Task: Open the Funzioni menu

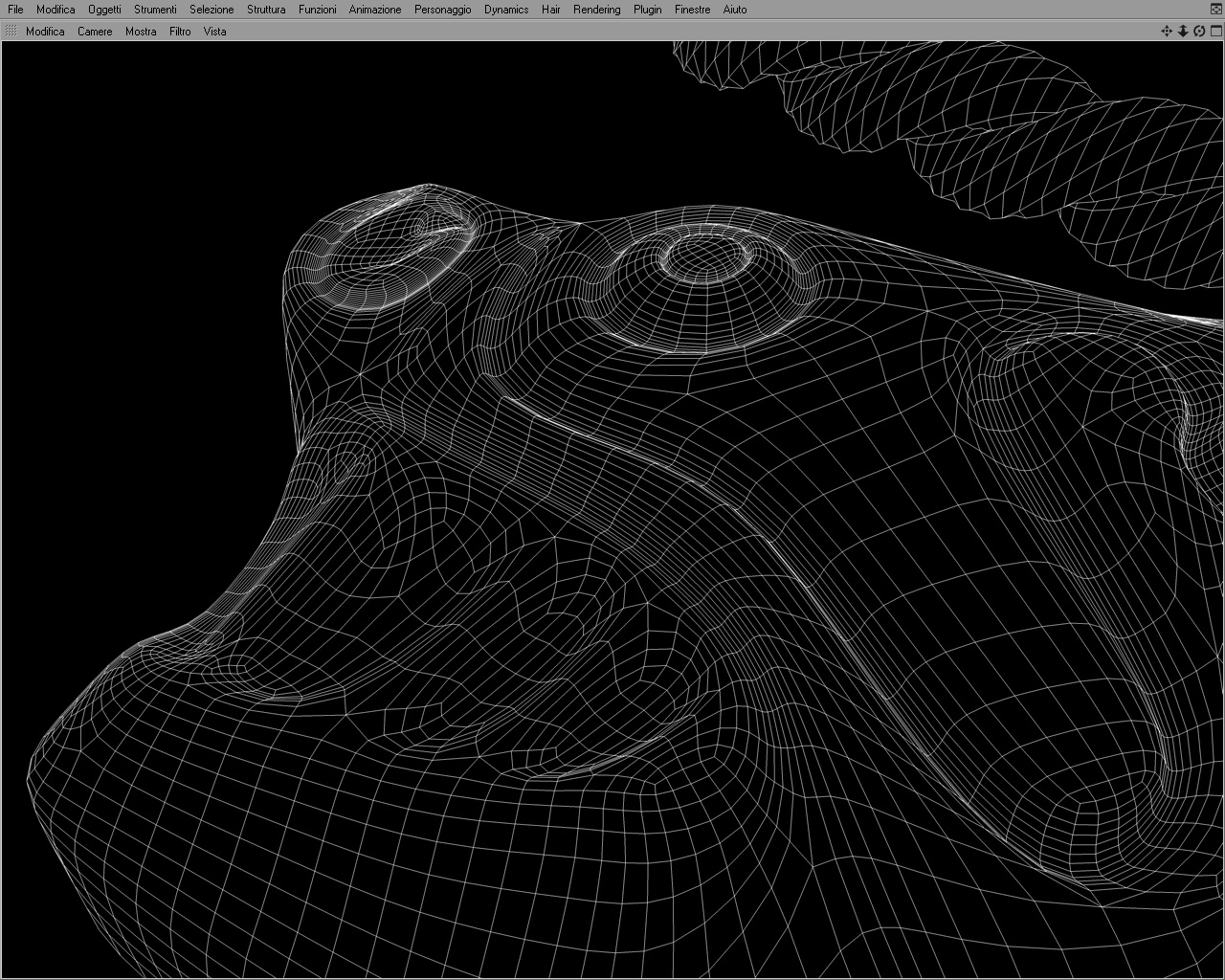Action: pyautogui.click(x=317, y=10)
